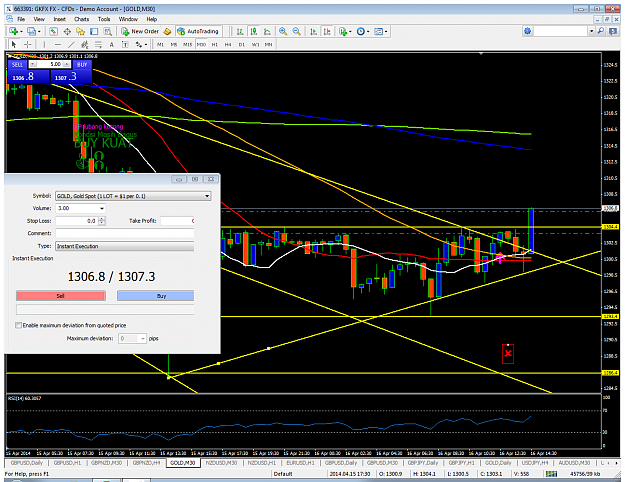Increase one-click trading volume arrow

[67, 65]
